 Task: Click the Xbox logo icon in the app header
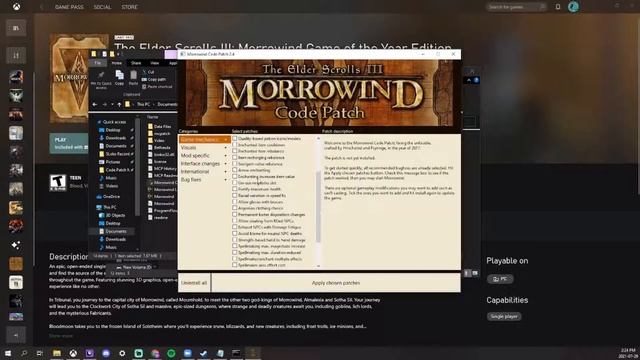pos(16,7)
